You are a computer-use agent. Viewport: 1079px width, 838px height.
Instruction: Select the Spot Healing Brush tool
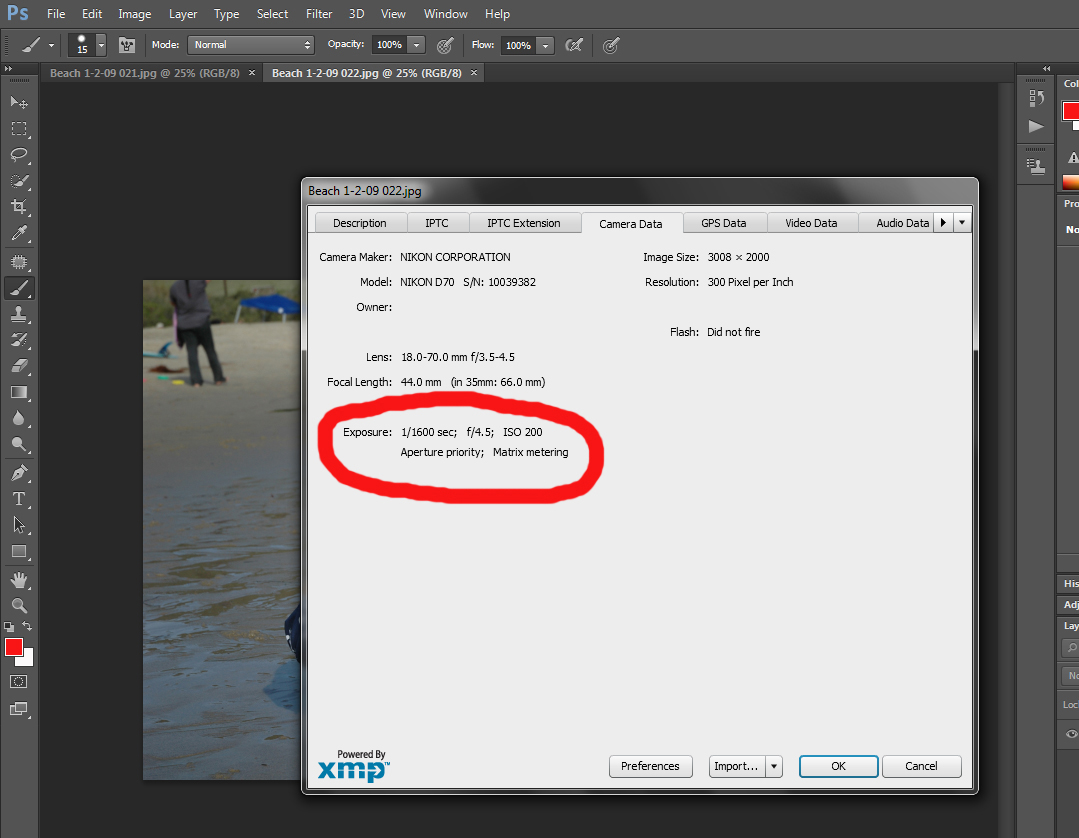pyautogui.click(x=19, y=262)
